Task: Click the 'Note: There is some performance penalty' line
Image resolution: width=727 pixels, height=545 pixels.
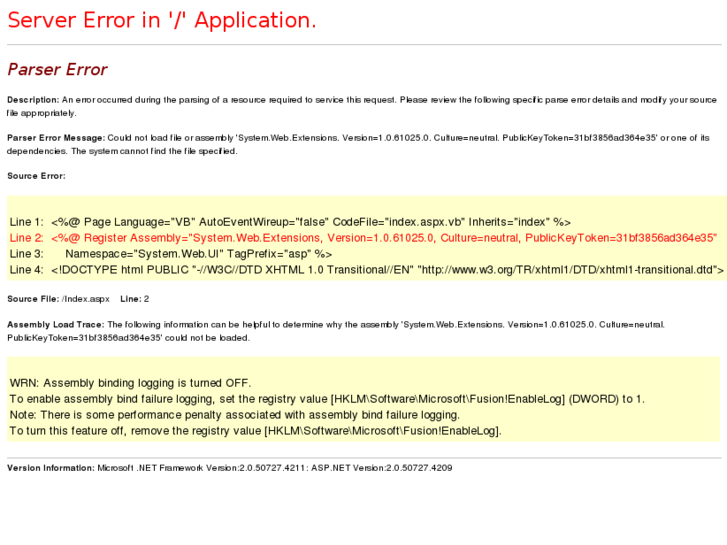Action: tap(235, 415)
